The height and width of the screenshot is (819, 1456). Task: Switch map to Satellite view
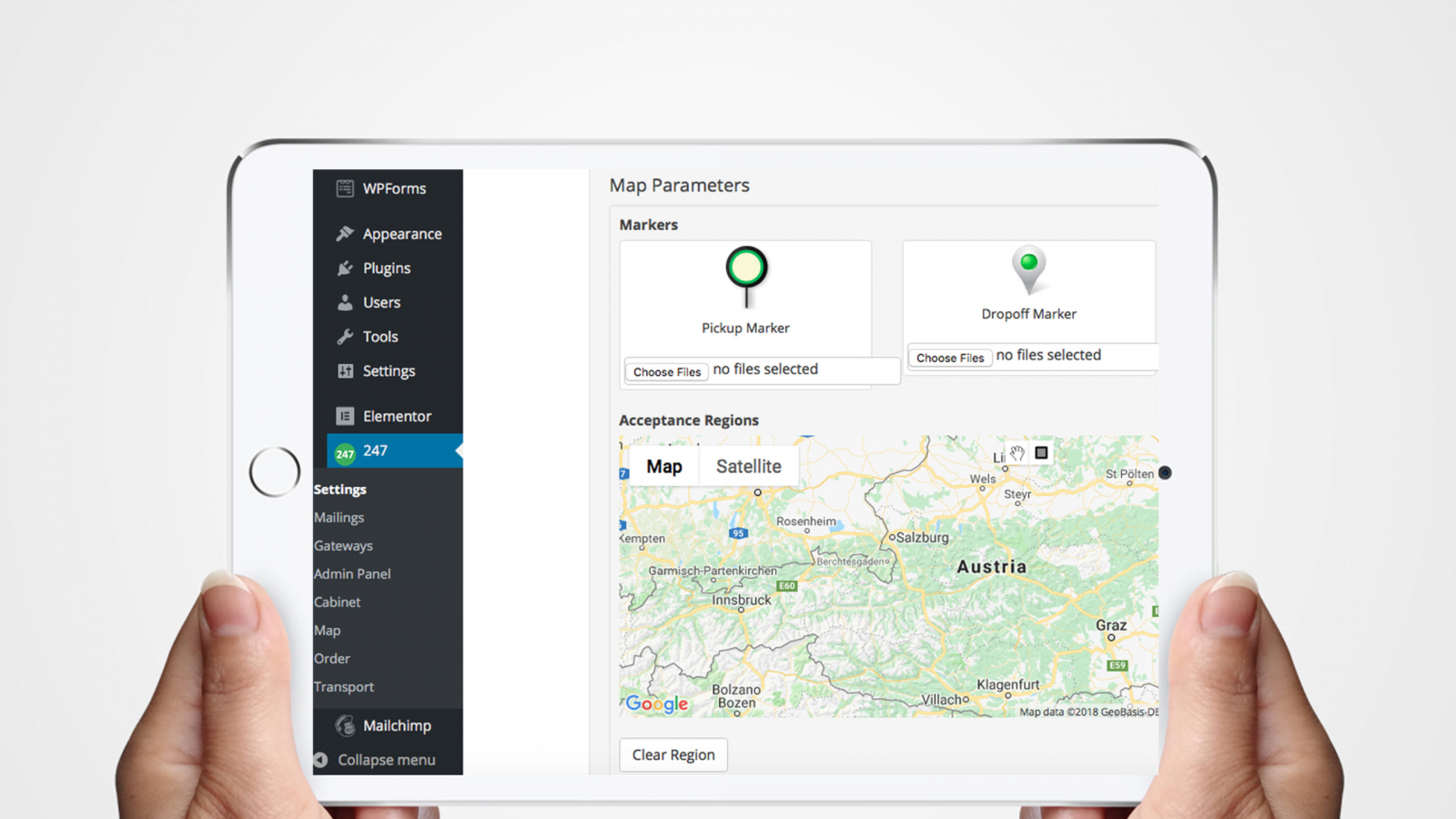(x=748, y=466)
